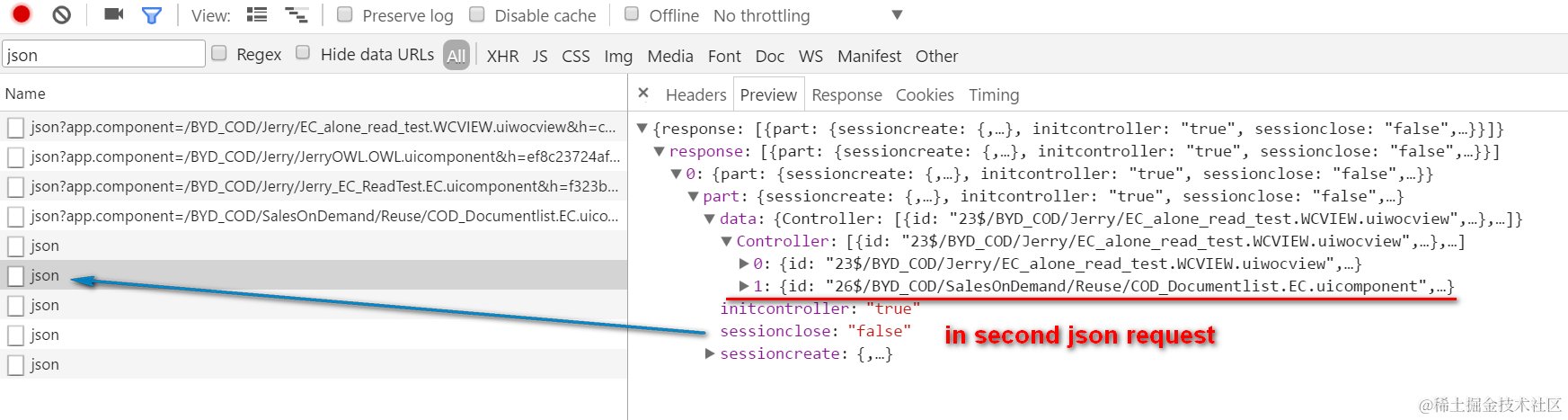This screenshot has width=1568, height=420.
Task: Select the EC_alone_read_test.WCVIEW request row
Action: coord(314,128)
